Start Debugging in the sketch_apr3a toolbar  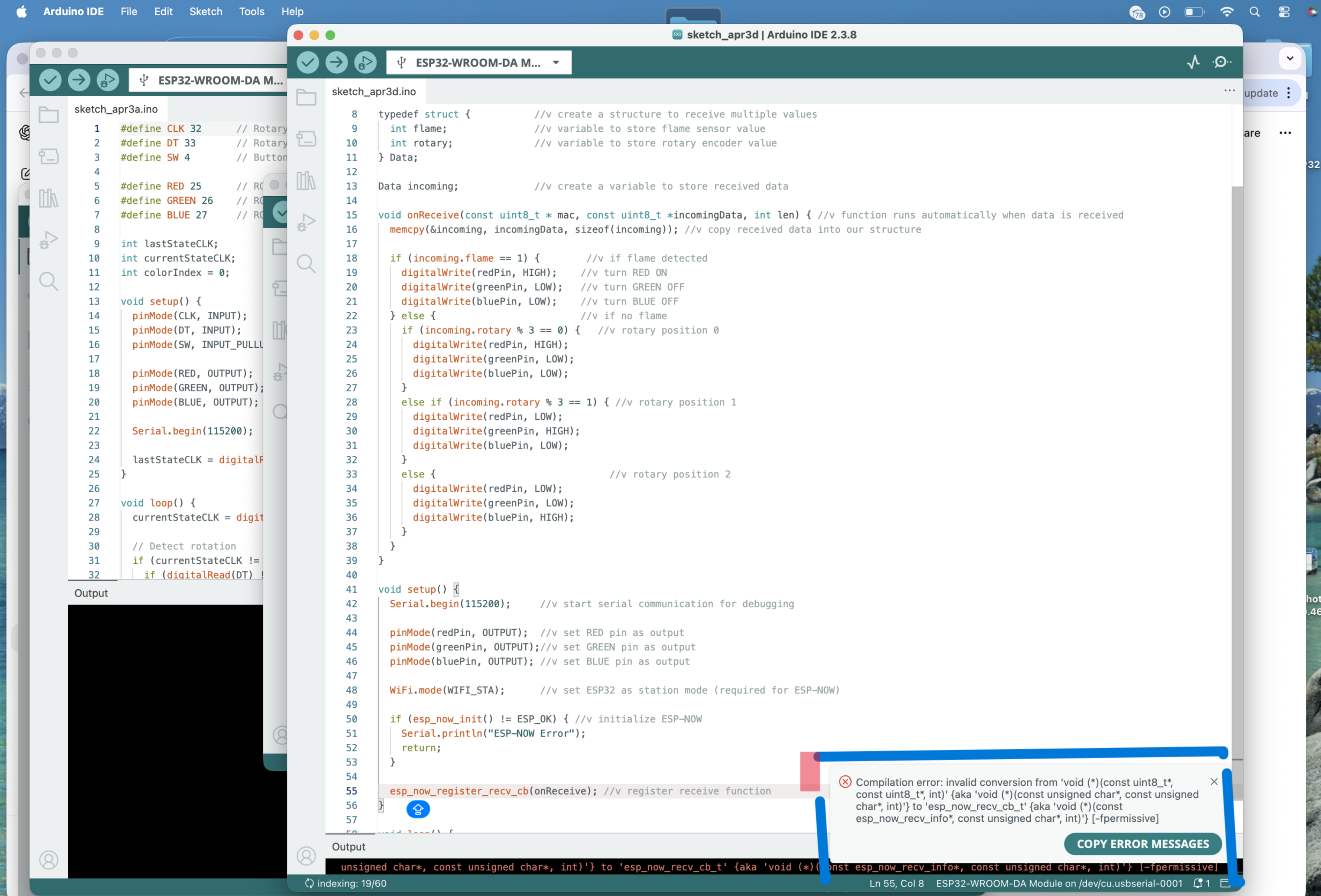point(107,80)
